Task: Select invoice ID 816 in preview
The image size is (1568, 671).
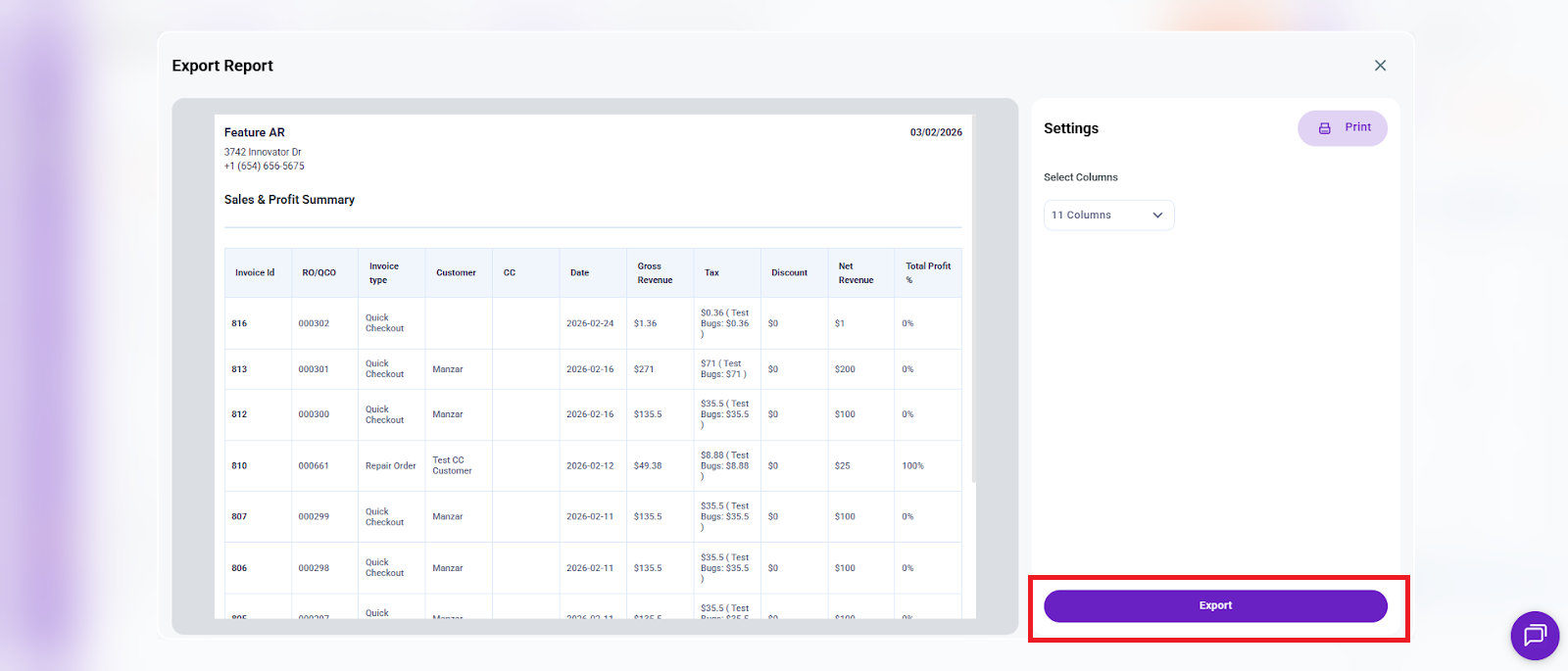Action: click(x=239, y=323)
